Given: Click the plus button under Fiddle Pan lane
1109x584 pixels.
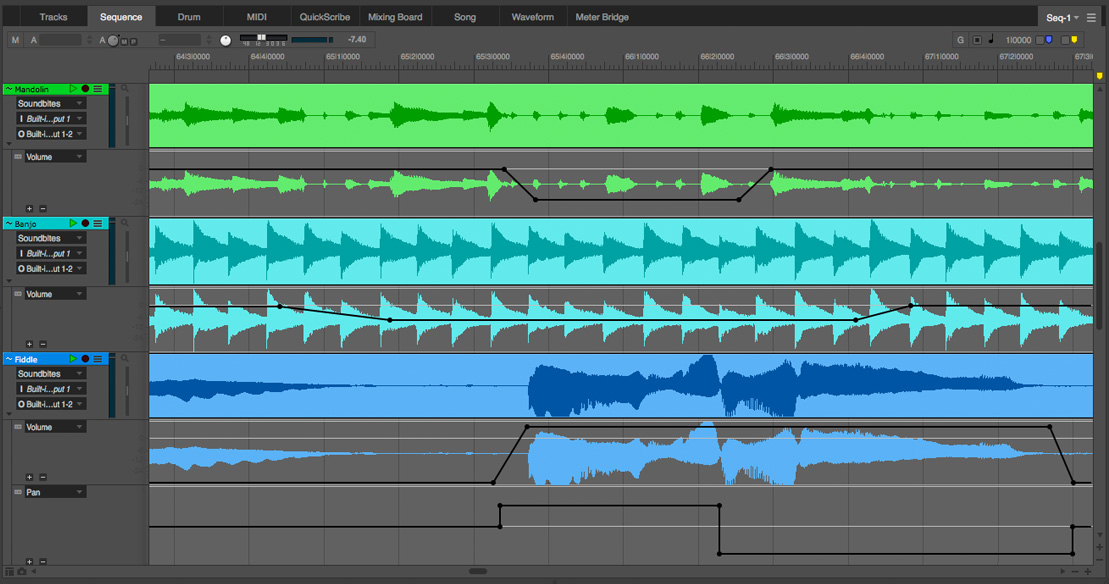Looking at the screenshot, I should click(x=29, y=562).
